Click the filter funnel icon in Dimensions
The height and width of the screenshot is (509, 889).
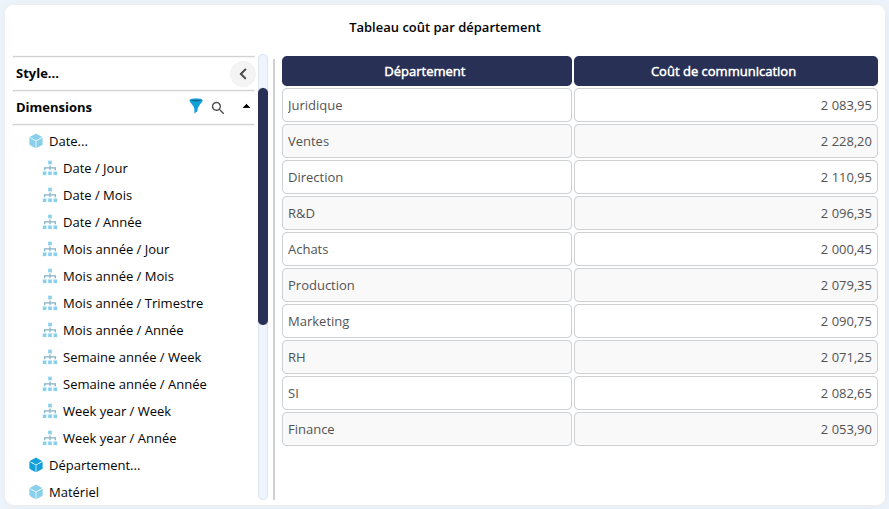click(196, 106)
